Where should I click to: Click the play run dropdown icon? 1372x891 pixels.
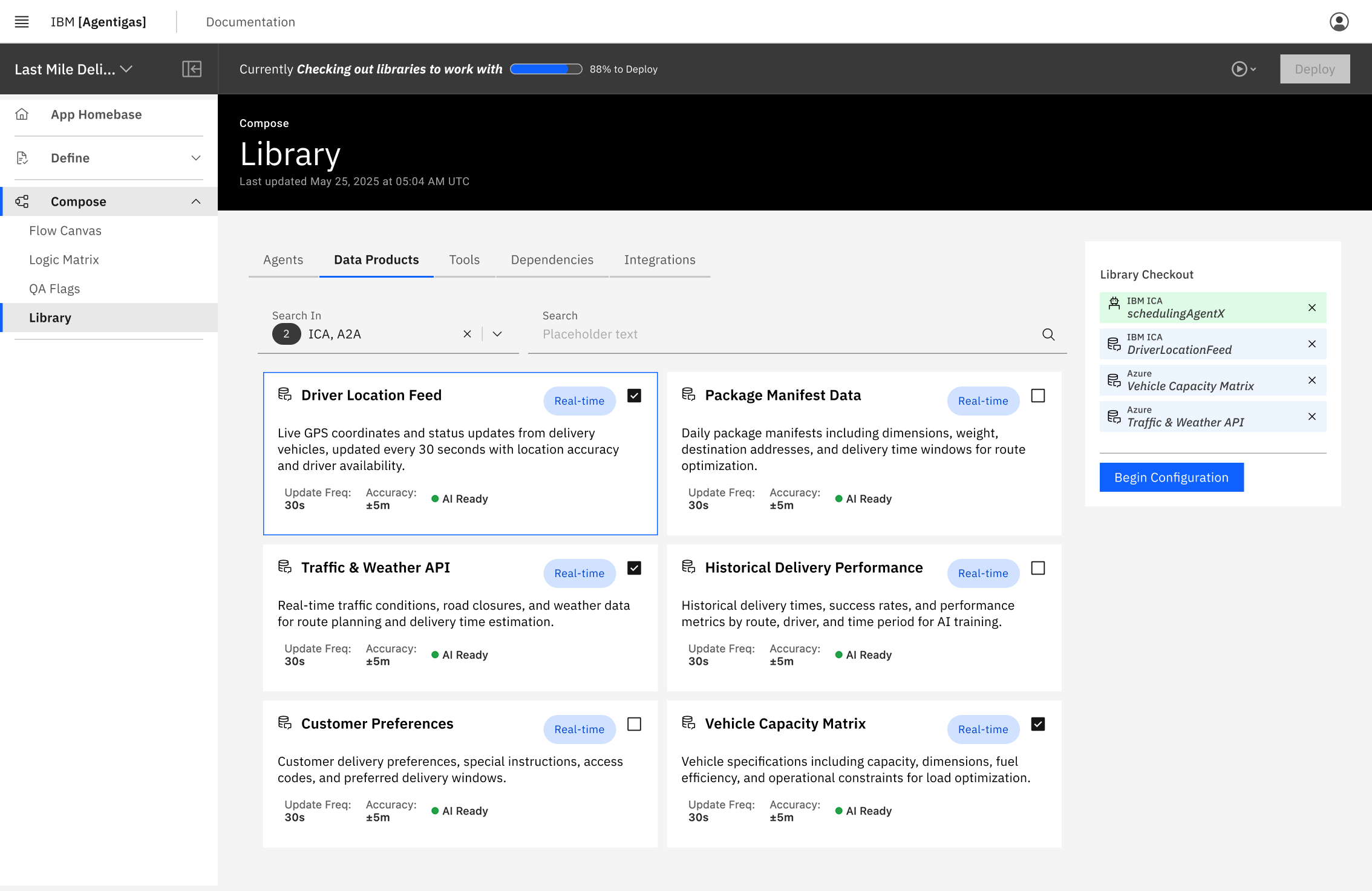coord(1244,69)
